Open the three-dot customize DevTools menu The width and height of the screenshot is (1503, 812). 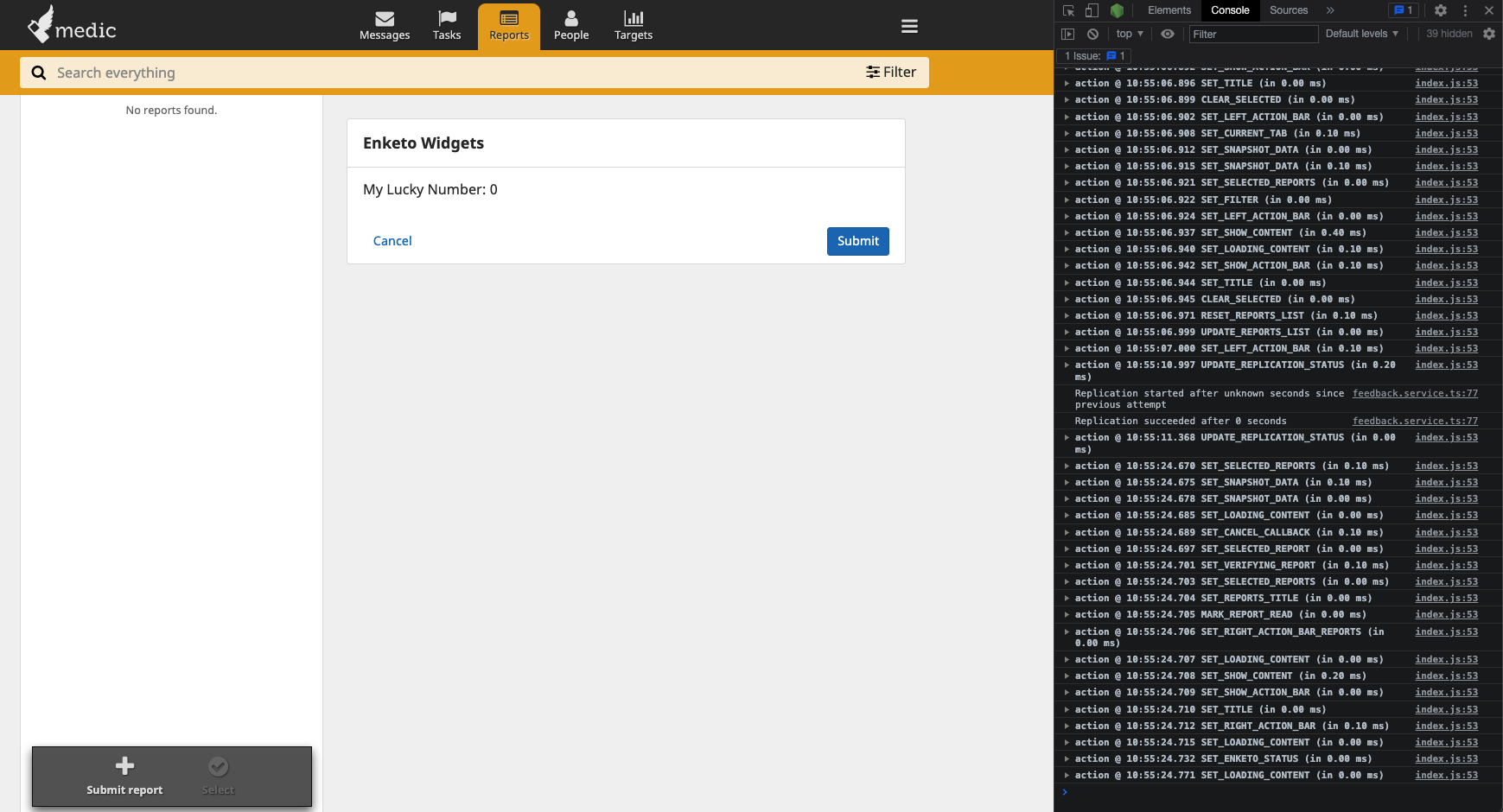pyautogui.click(x=1464, y=10)
